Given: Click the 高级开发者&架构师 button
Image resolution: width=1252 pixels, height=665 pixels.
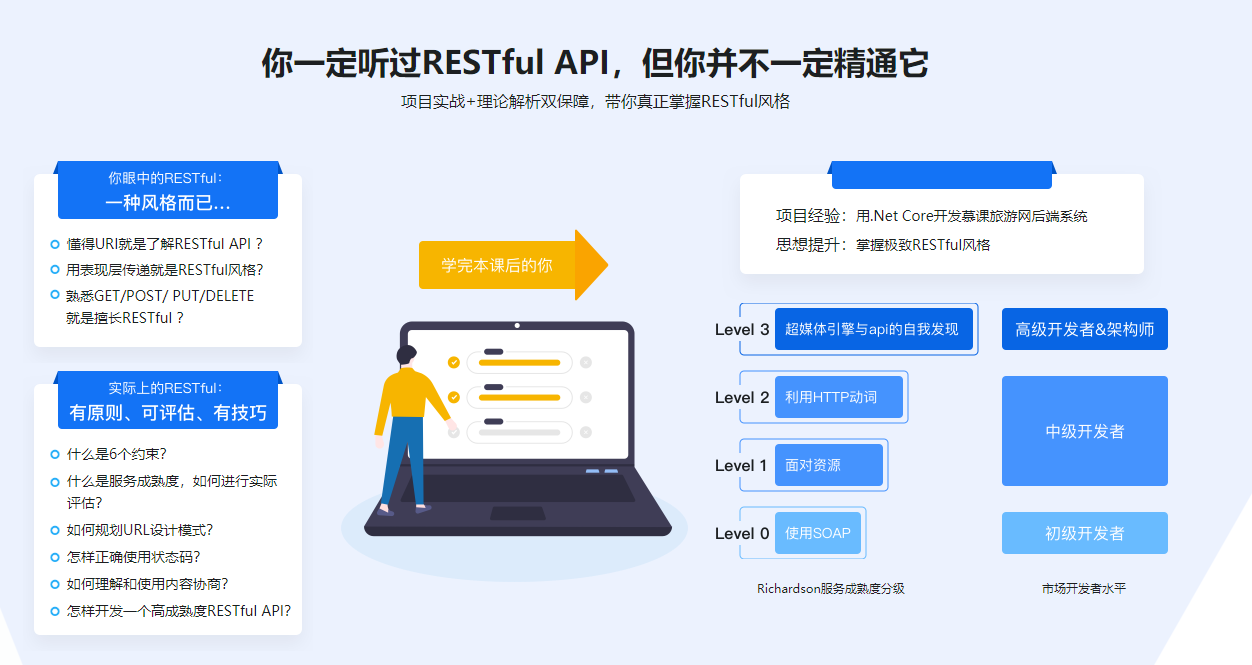Looking at the screenshot, I should click(1084, 328).
